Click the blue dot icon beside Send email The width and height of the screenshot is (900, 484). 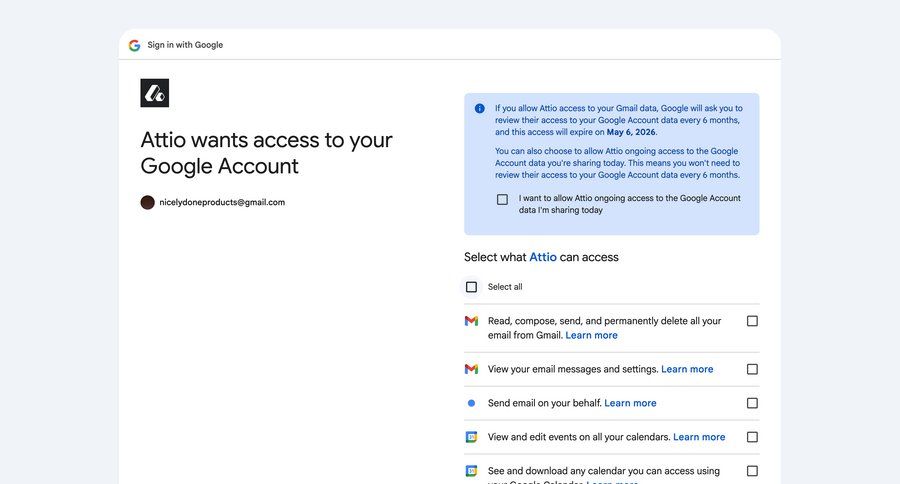tap(471, 403)
